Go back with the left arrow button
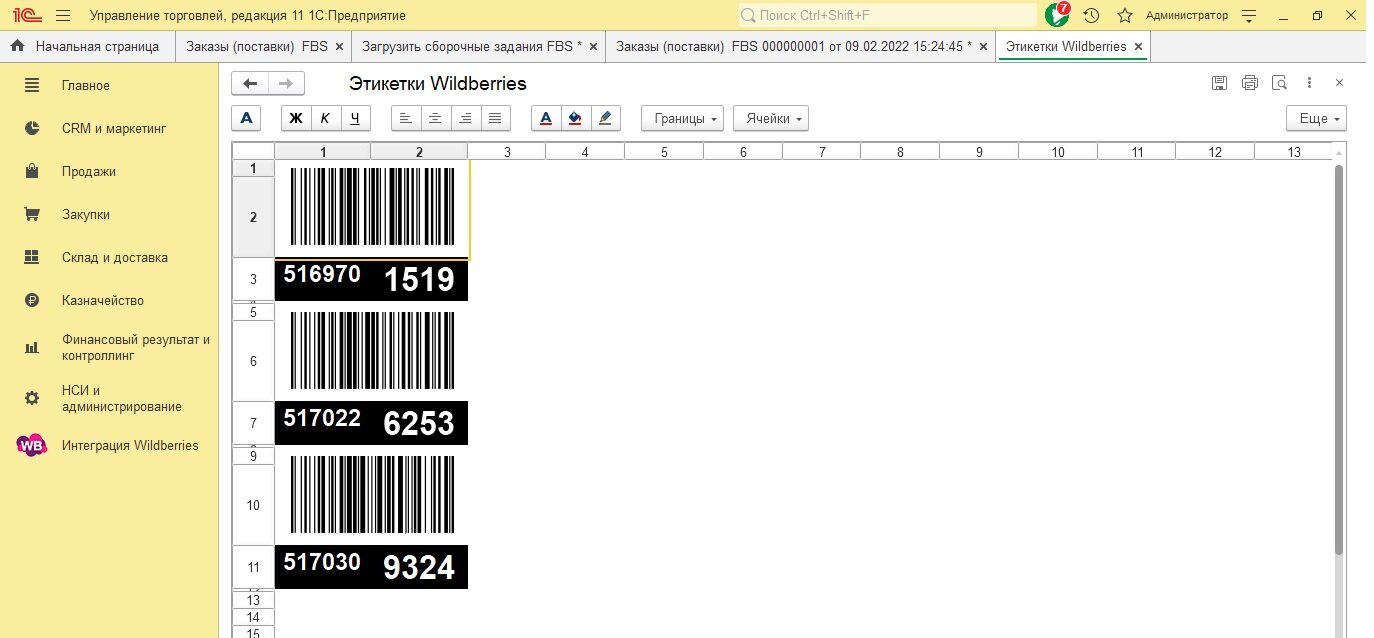 [250, 83]
